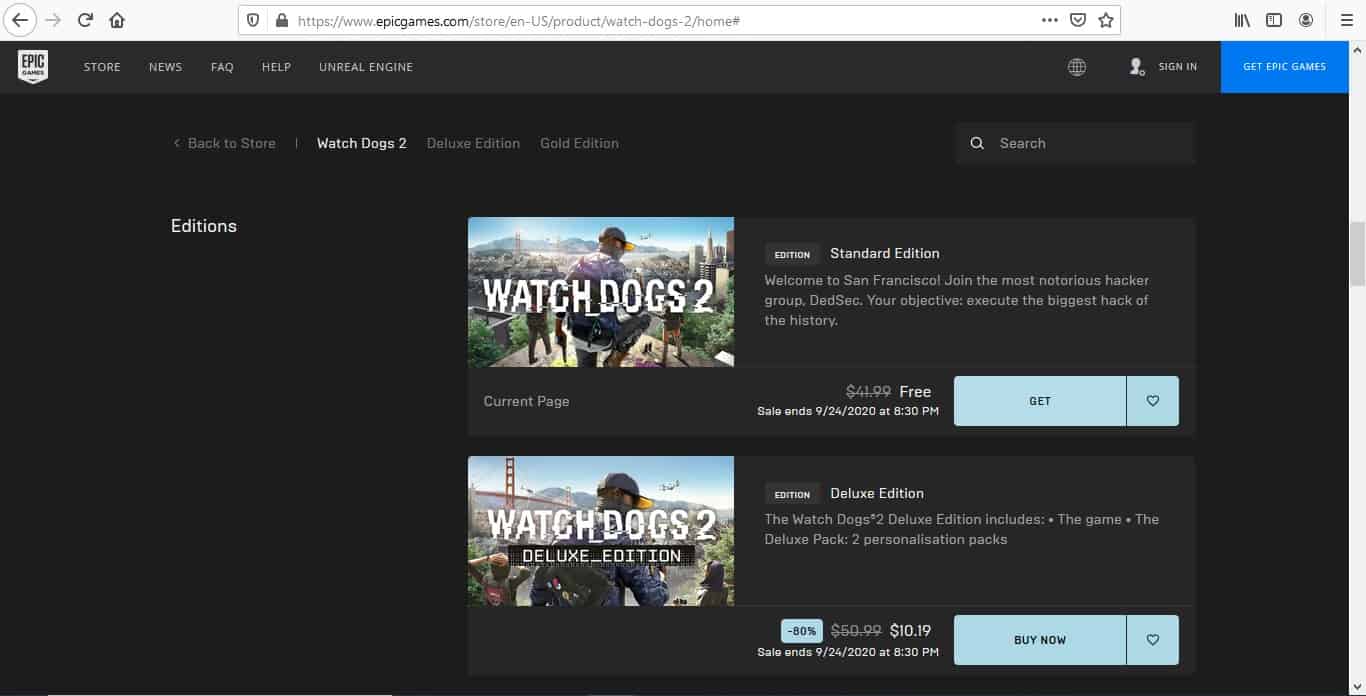Click the search magnifier icon
This screenshot has width=1366, height=696.
[x=977, y=143]
